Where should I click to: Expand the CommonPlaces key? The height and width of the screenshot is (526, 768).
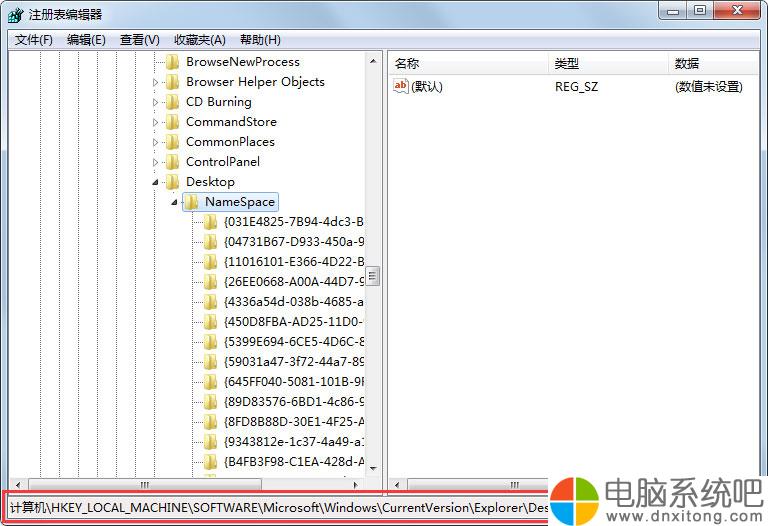pos(155,143)
